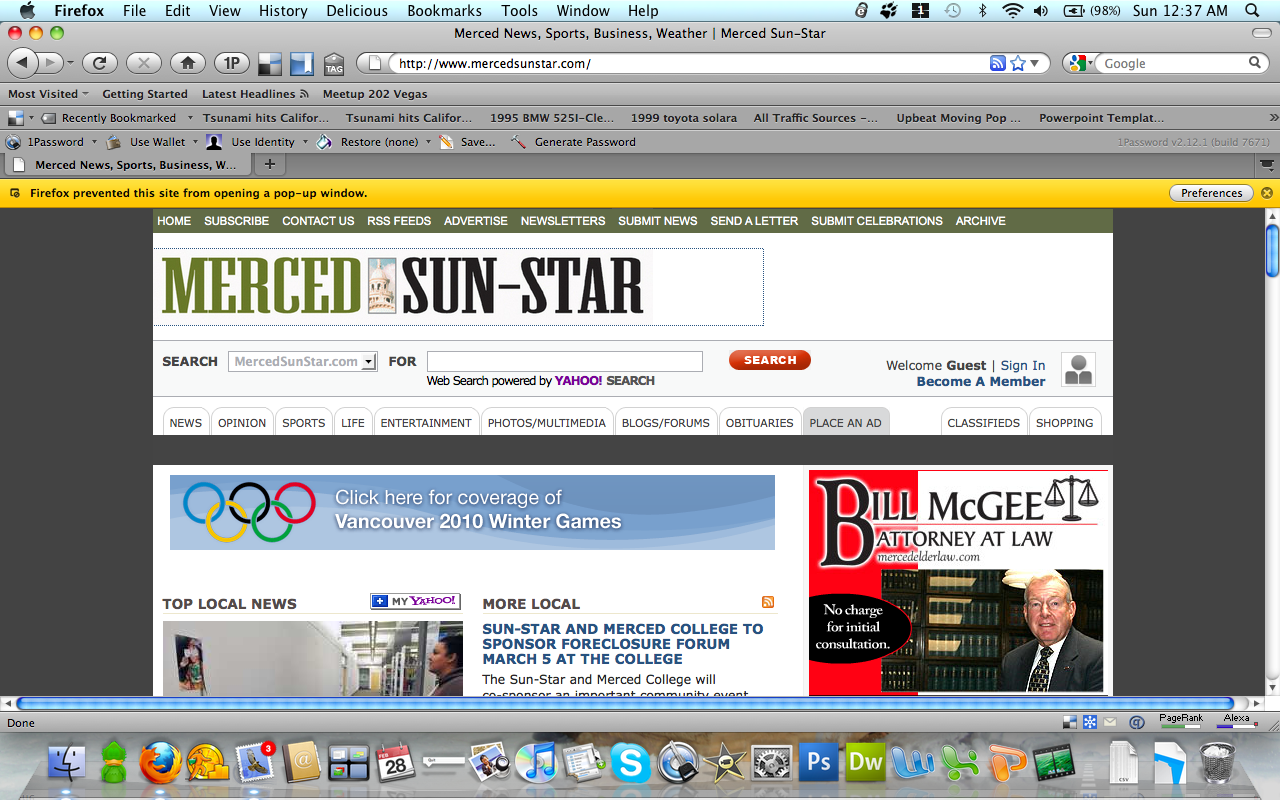
Task: Click the Wi-Fi icon in menu bar
Action: pos(1013,11)
